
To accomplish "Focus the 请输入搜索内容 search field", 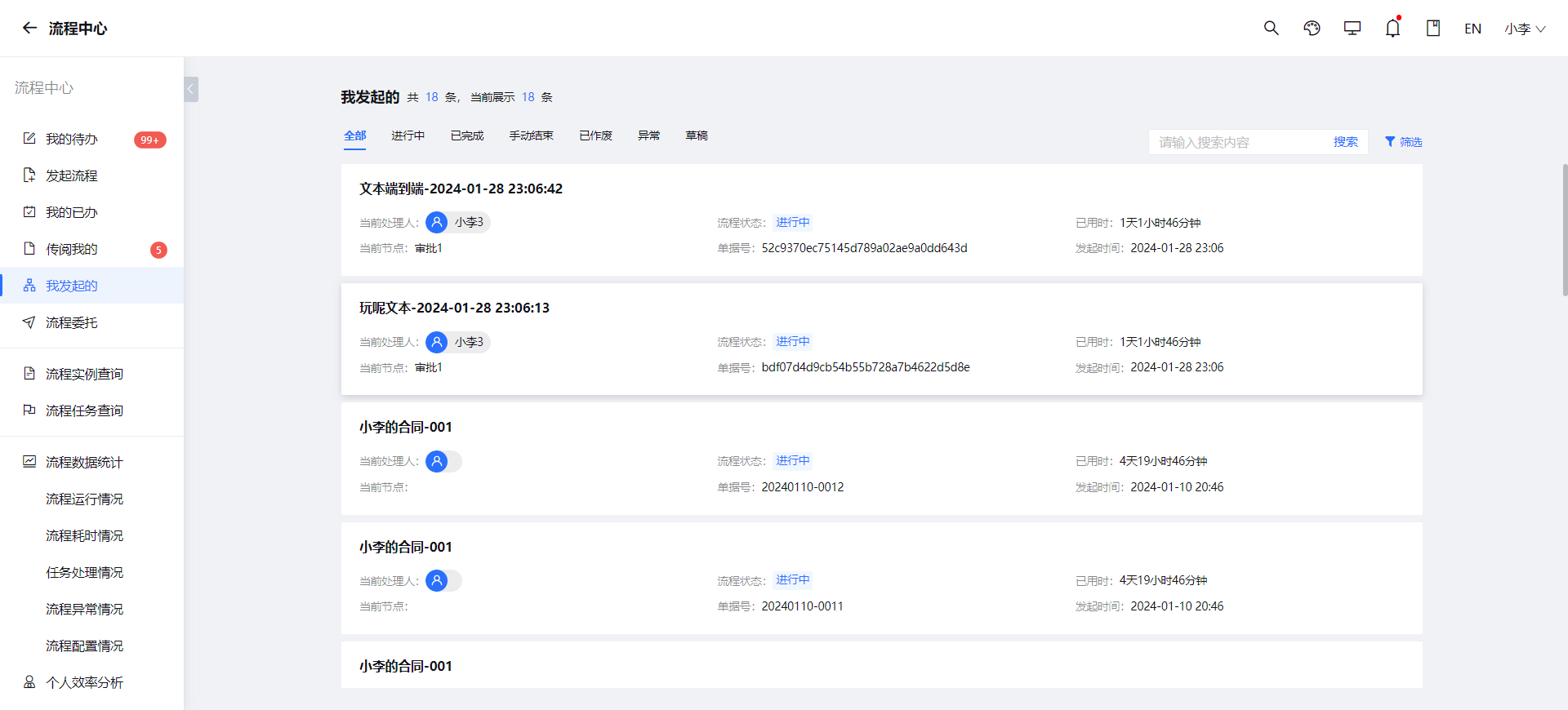I will tap(1237, 142).
